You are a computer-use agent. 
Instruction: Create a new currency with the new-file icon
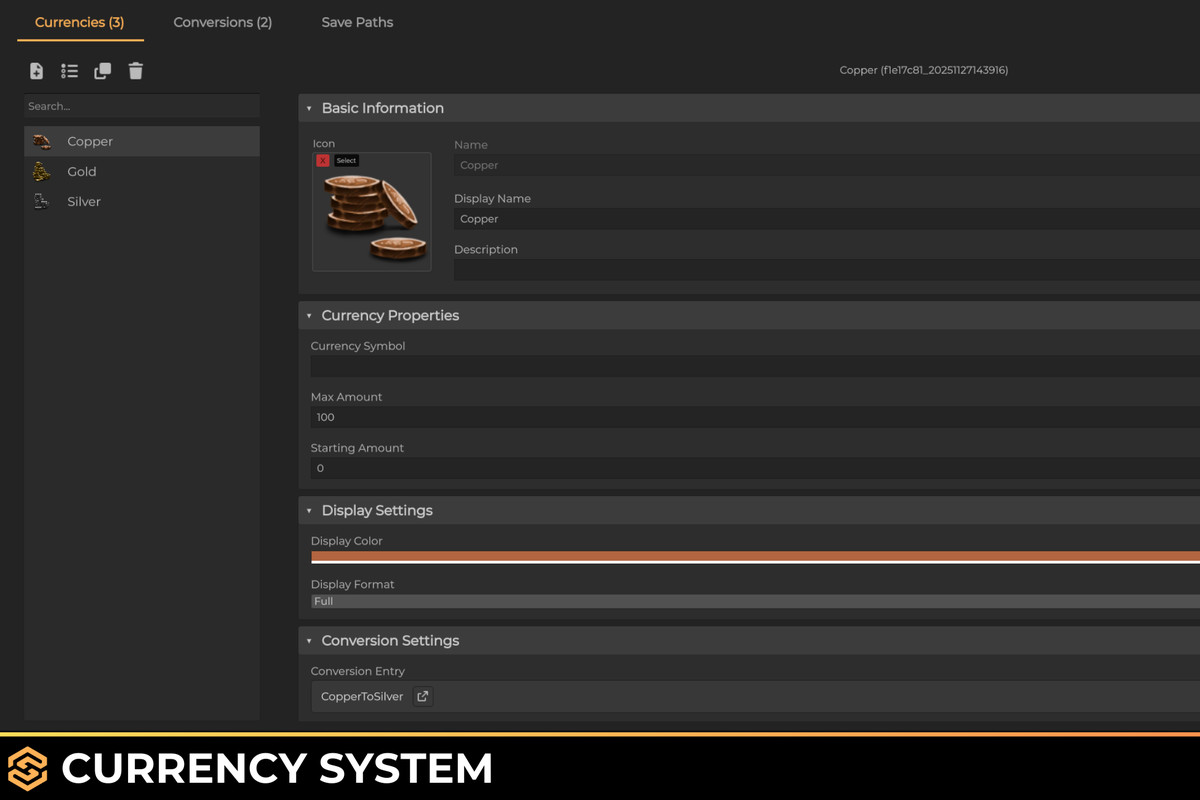click(36, 71)
